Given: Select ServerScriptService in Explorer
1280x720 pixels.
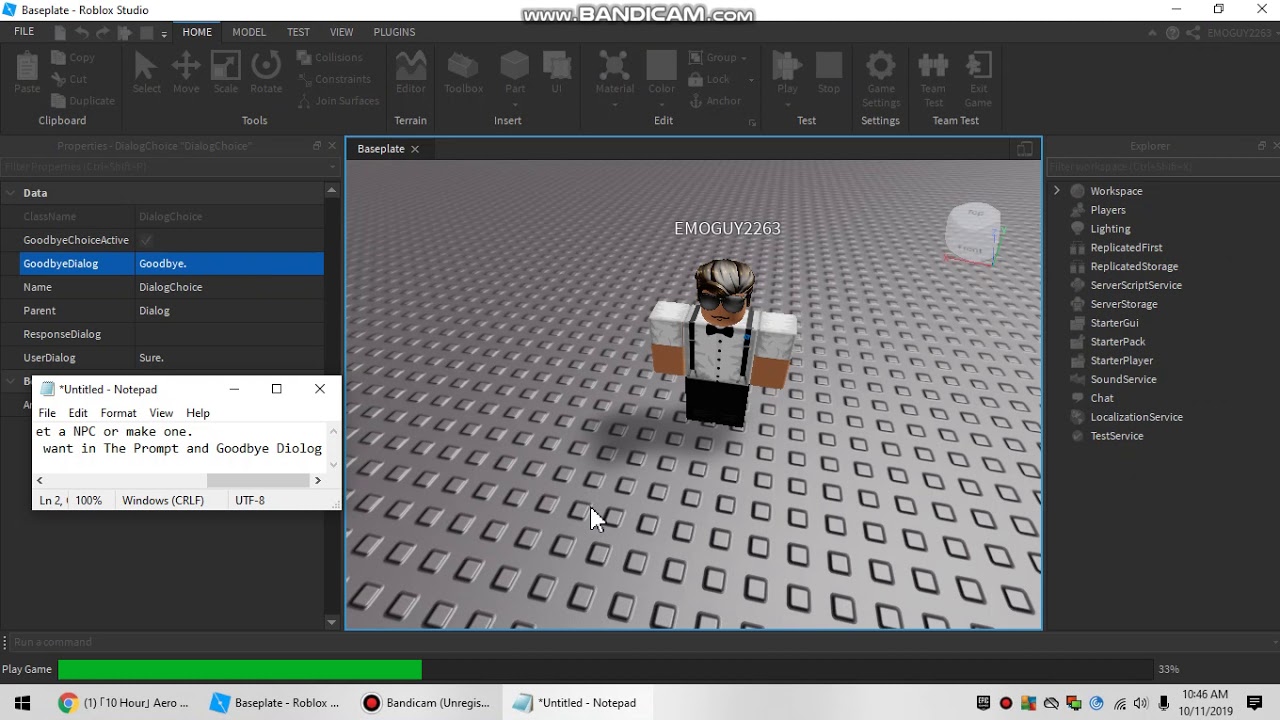Looking at the screenshot, I should pos(1136,285).
